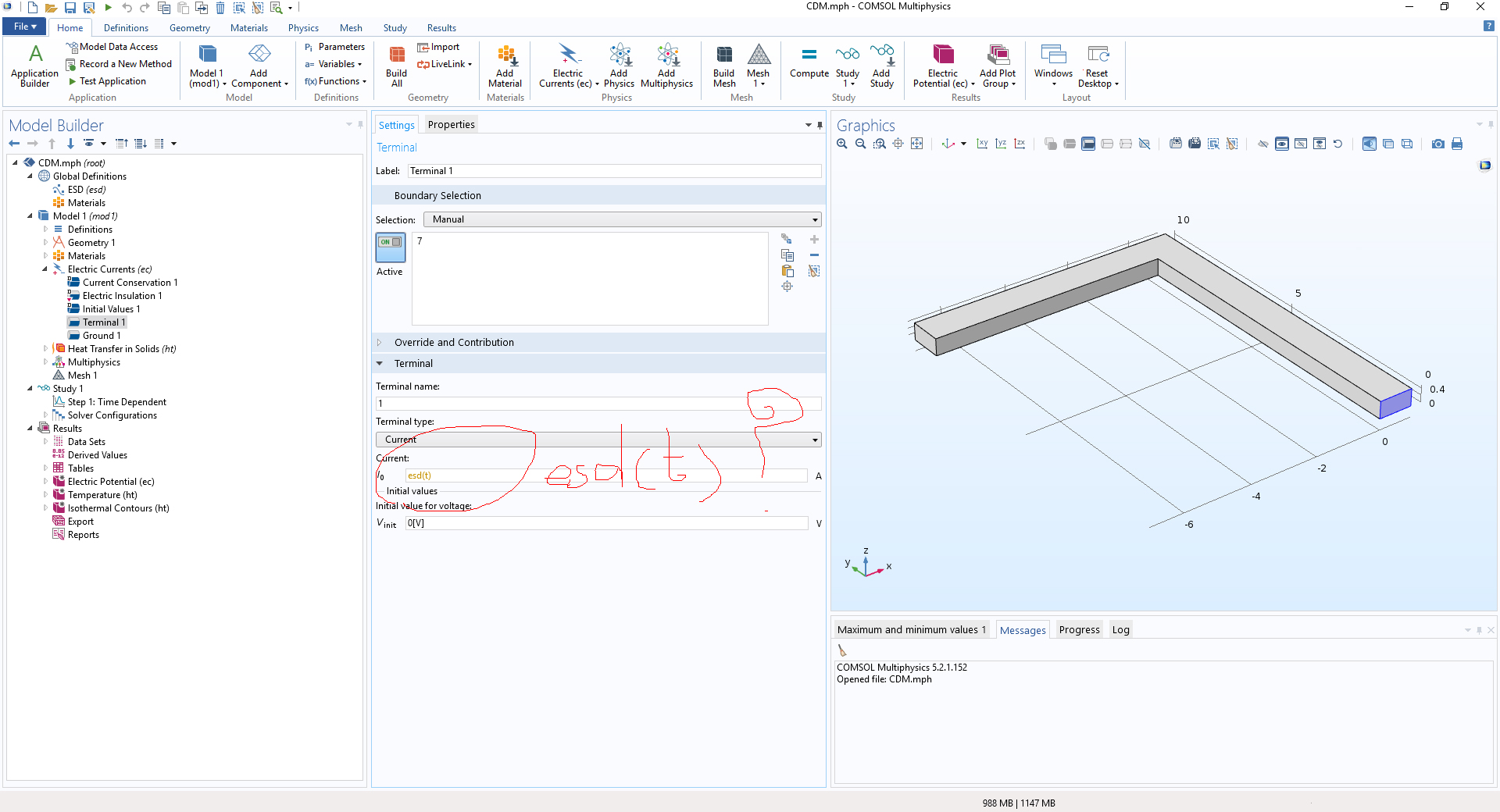Click the Add Multiphysics icon

pos(666,66)
